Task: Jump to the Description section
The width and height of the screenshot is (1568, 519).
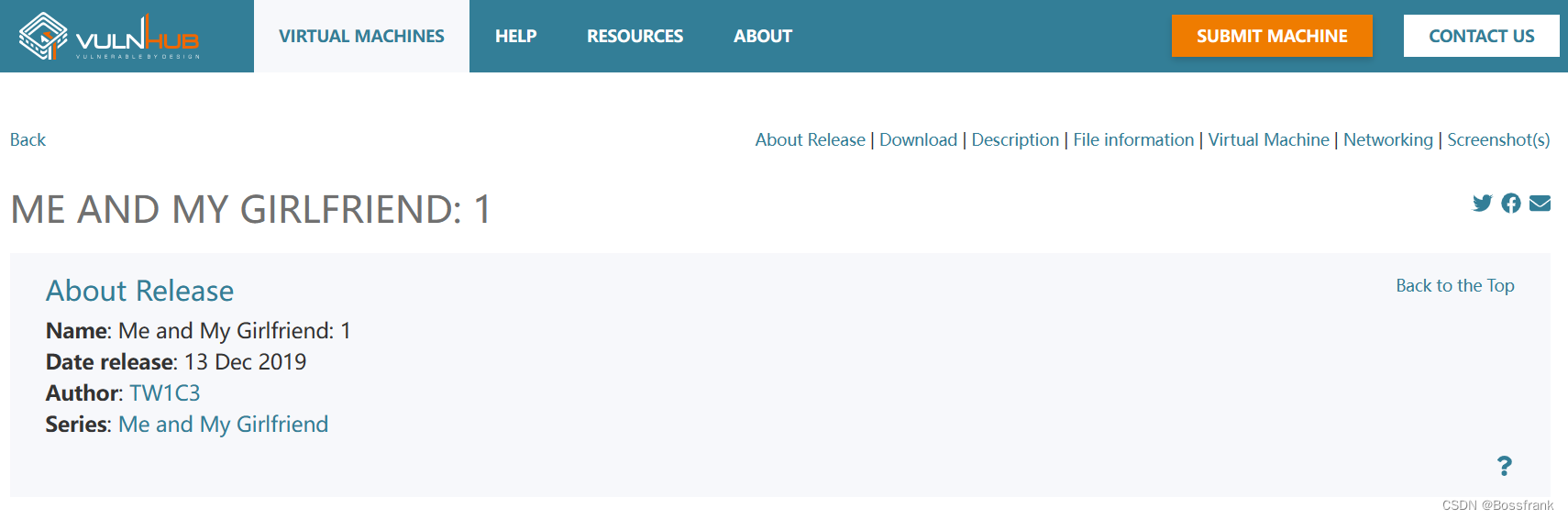Action: pos(1015,139)
